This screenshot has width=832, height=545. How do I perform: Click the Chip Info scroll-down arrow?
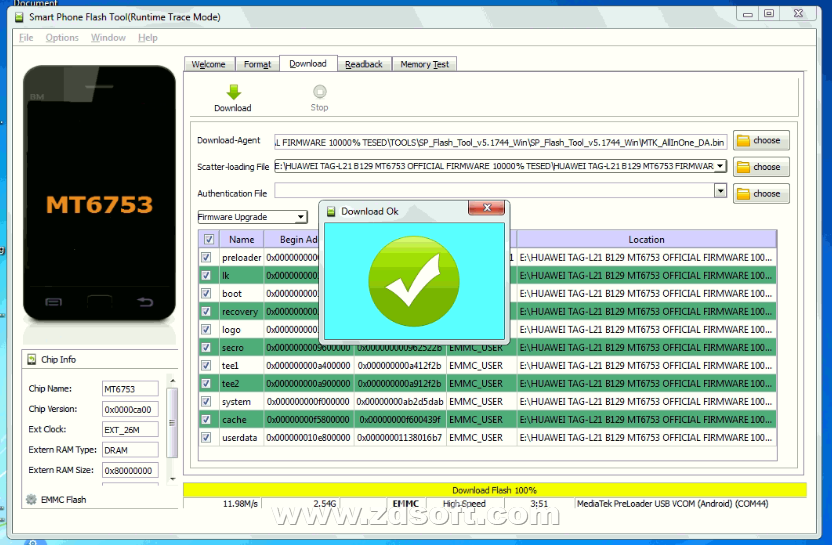172,479
